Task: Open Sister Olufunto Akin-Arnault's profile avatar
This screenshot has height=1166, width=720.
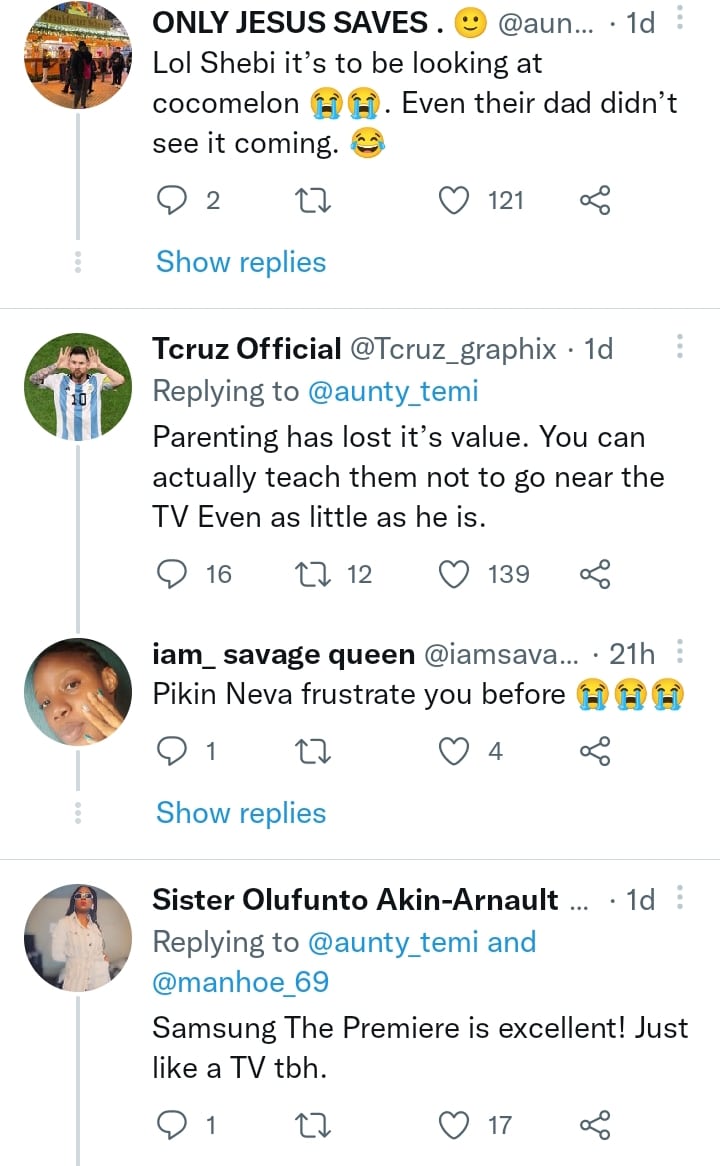Action: point(77,937)
